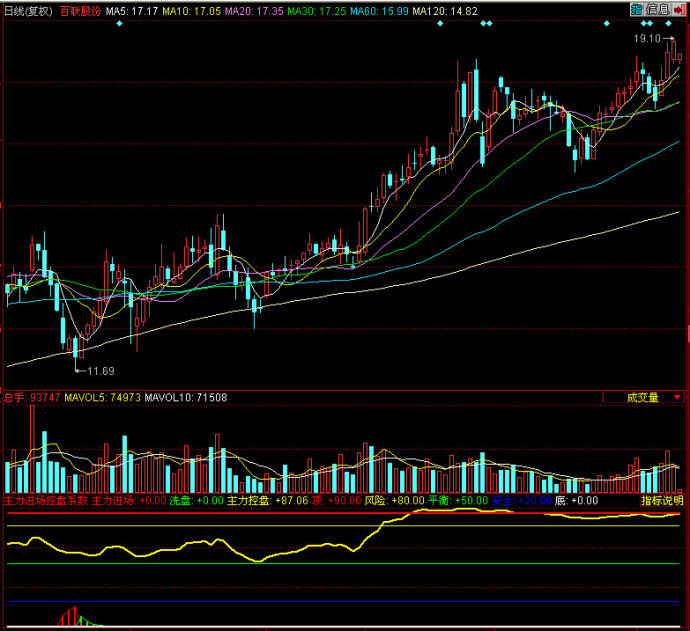Click the 指 indicator icon in top-right corner
Viewport: 690px width, 631px height.
637,9
